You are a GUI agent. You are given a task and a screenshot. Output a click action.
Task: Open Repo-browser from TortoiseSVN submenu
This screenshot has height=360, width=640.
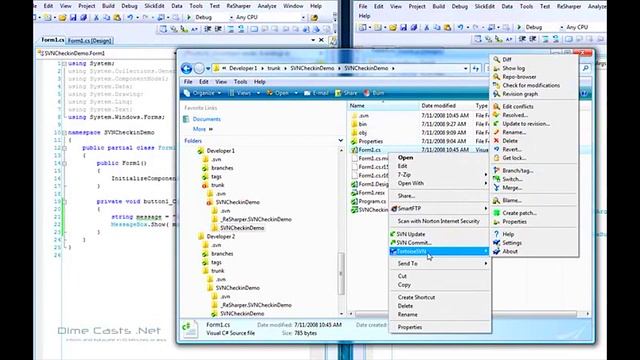[519, 77]
